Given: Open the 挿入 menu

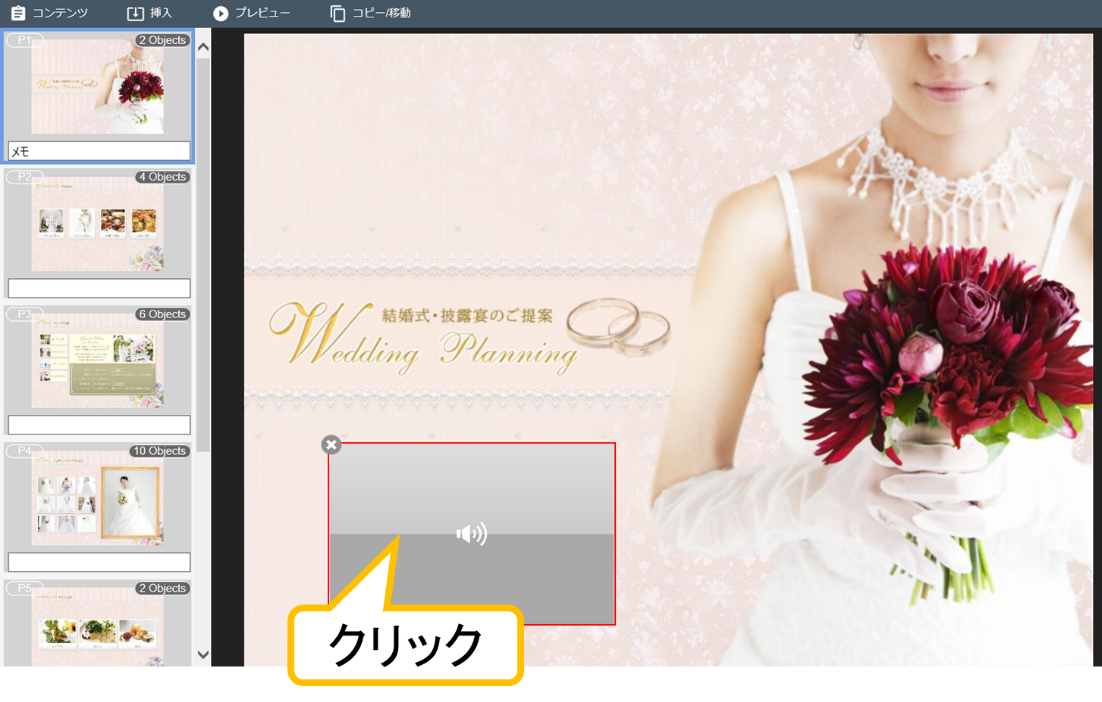Looking at the screenshot, I should [x=149, y=13].
